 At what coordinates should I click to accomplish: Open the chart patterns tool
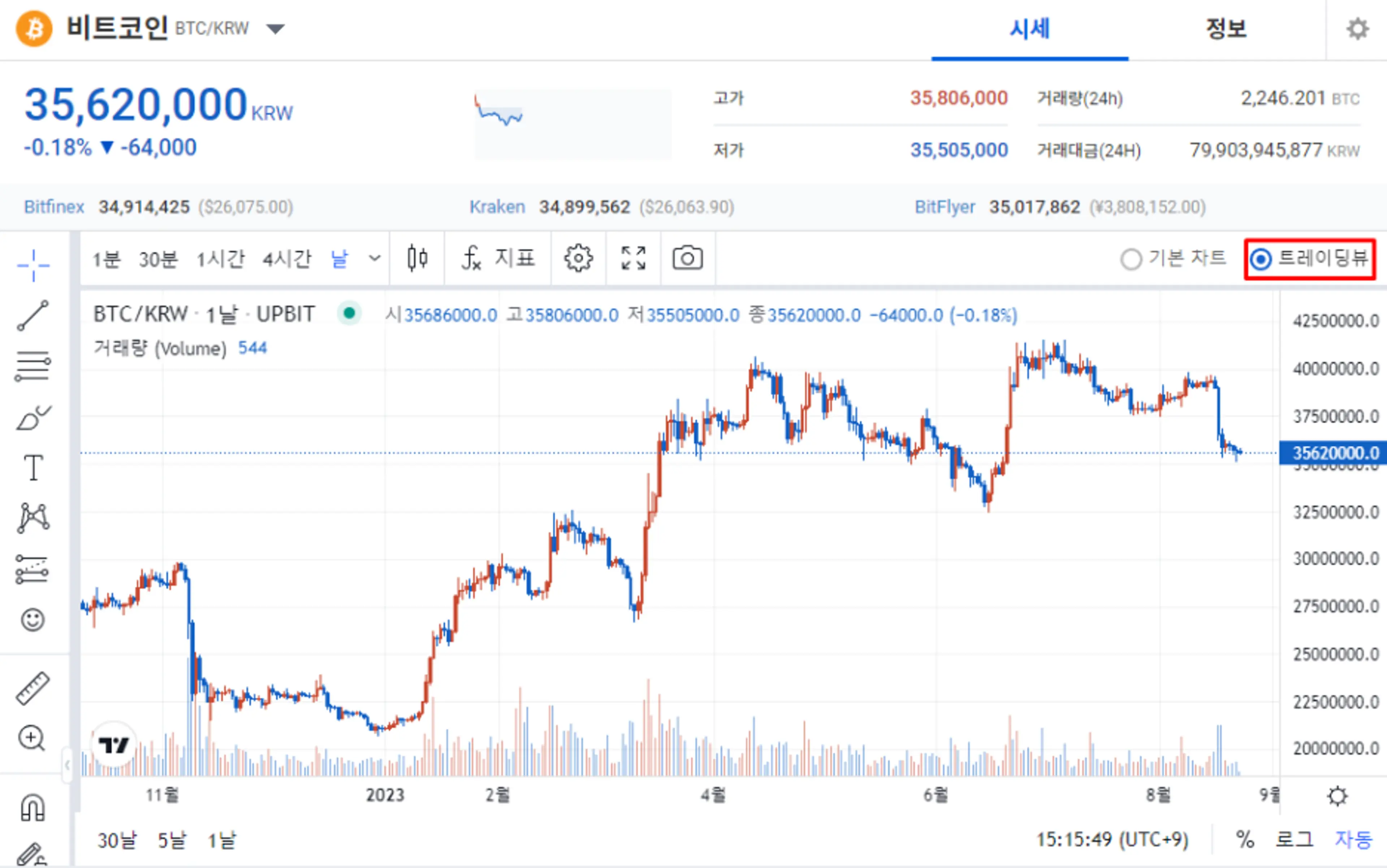[x=33, y=518]
